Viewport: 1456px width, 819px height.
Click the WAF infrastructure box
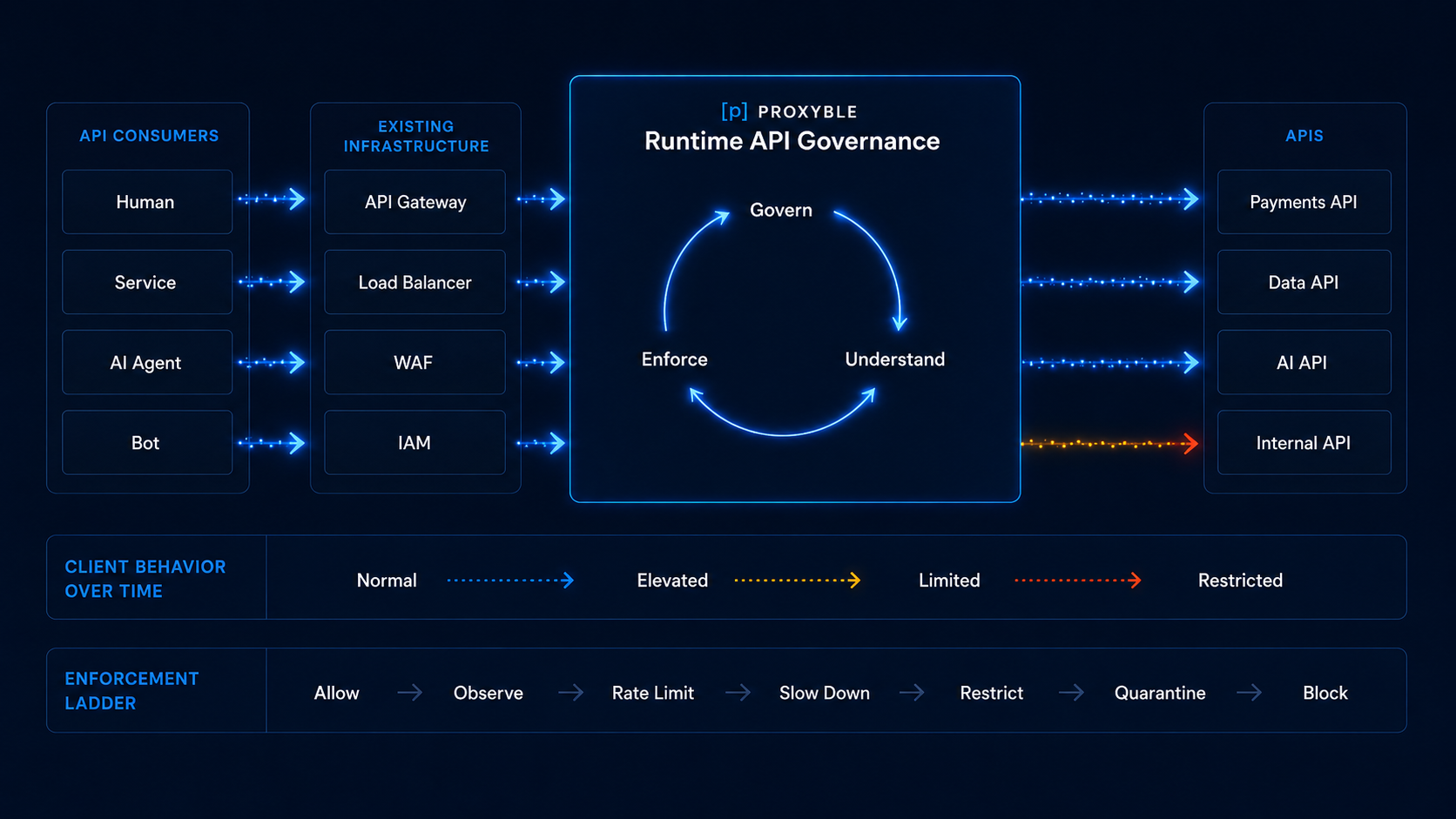click(415, 362)
